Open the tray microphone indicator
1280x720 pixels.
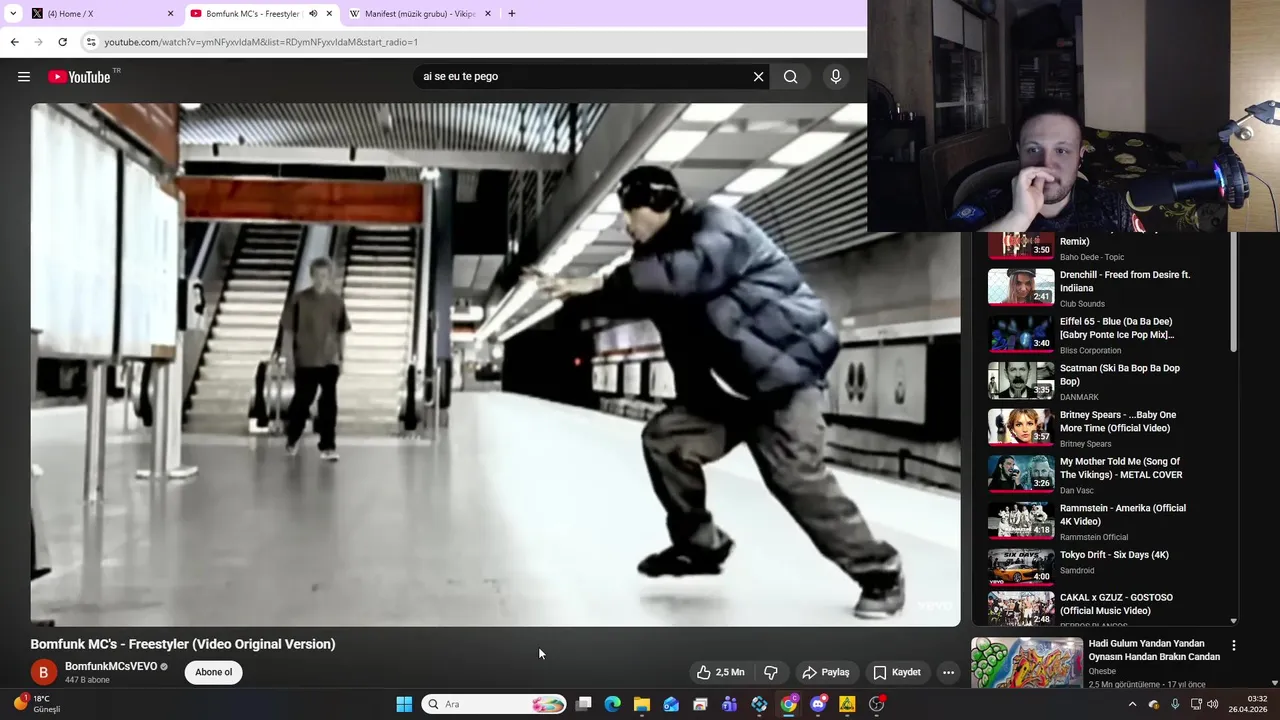click(1175, 704)
